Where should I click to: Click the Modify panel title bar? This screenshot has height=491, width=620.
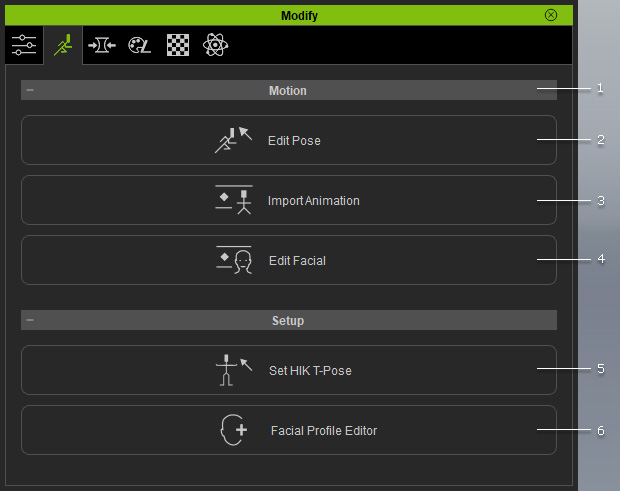click(x=287, y=15)
